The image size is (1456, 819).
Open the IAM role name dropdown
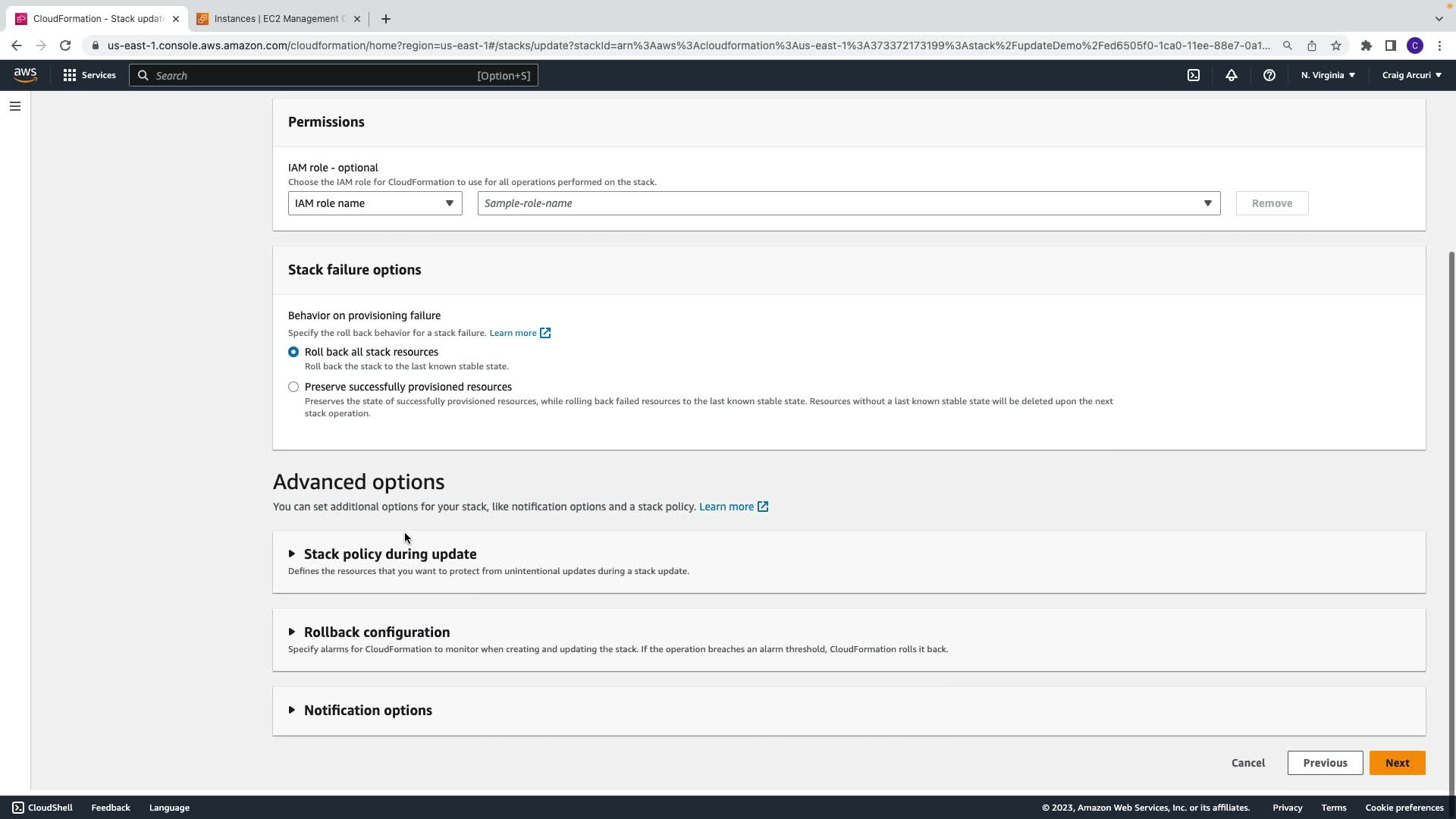click(375, 203)
